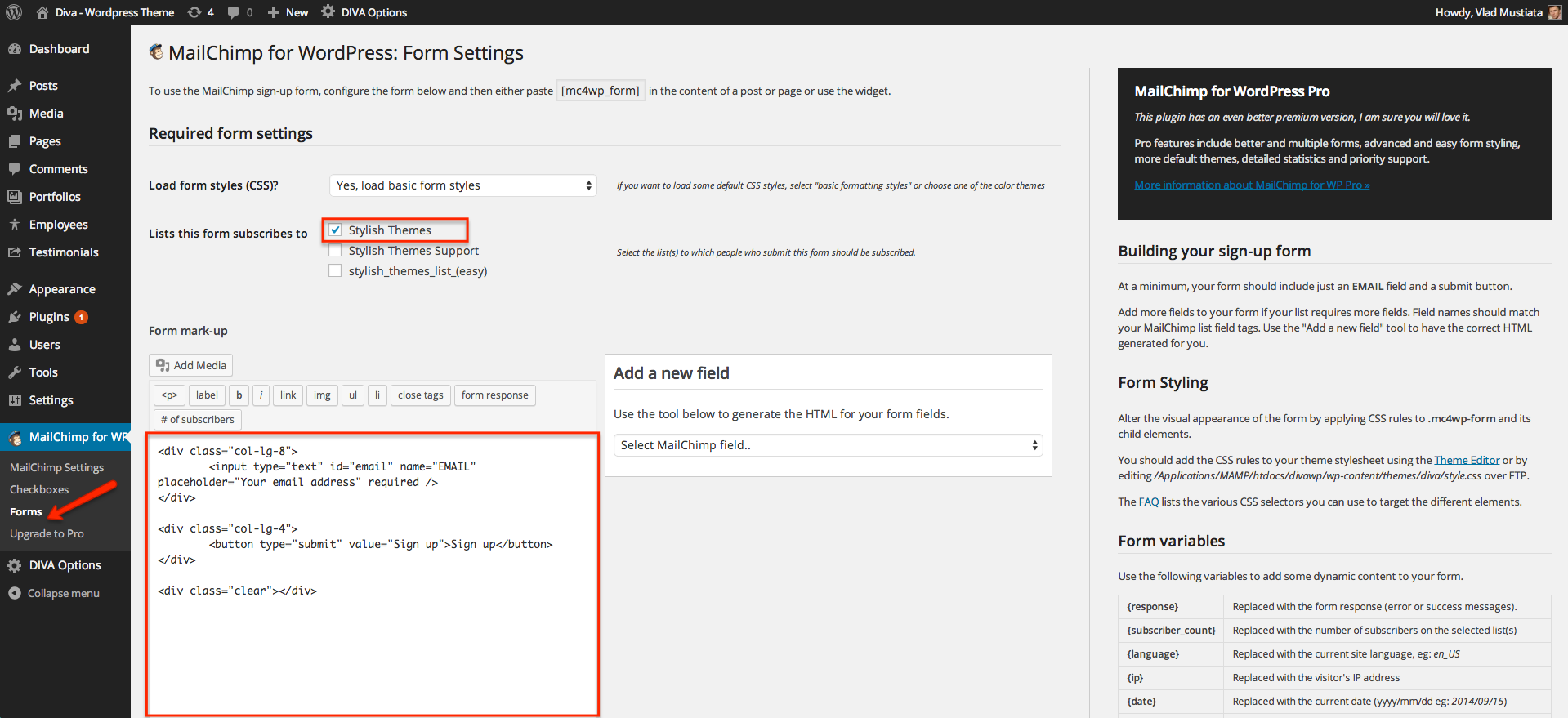The width and height of the screenshot is (1568, 718).
Task: Click the updates icon showing 4
Action: point(194,12)
